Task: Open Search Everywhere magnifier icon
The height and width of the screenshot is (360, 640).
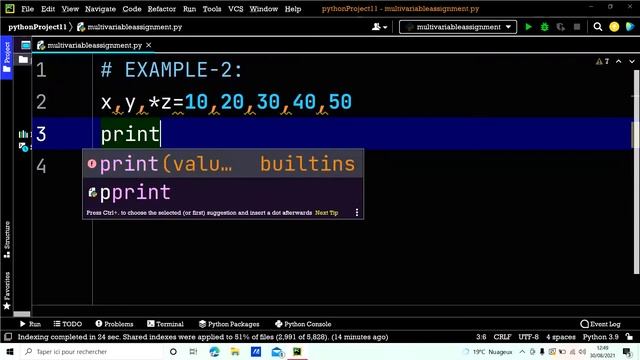Action: click(x=598, y=27)
